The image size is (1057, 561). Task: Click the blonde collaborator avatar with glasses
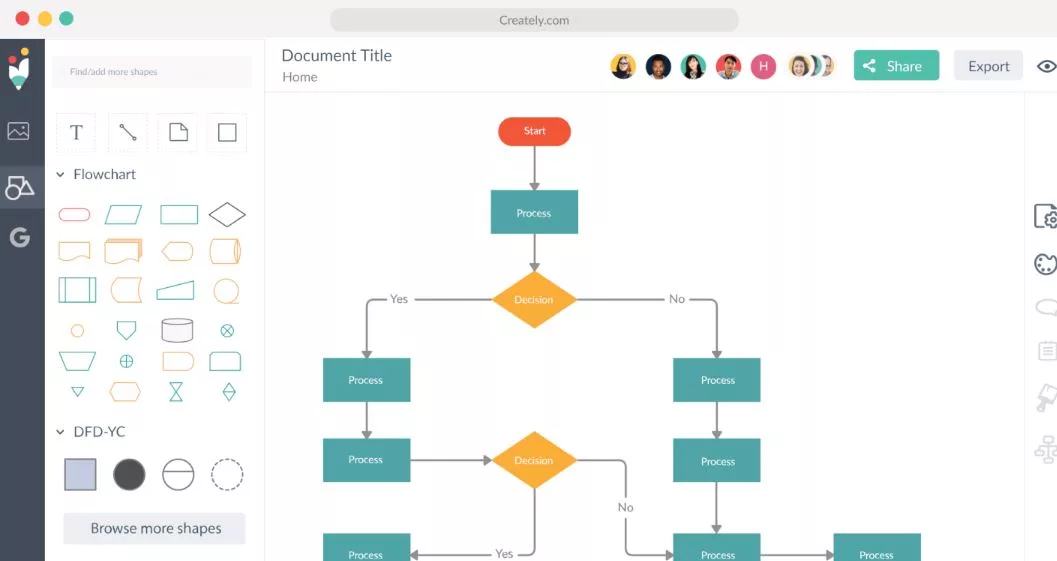click(623, 66)
